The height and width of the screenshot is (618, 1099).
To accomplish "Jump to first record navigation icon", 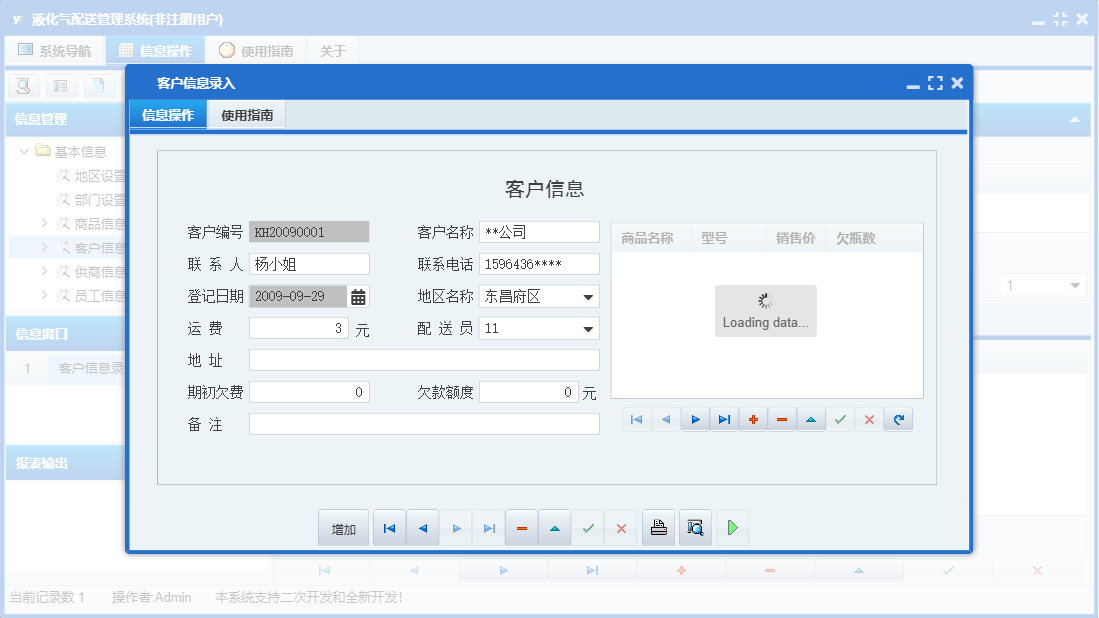I will (389, 527).
